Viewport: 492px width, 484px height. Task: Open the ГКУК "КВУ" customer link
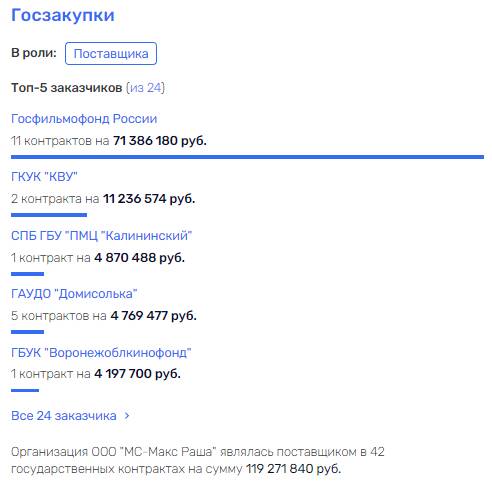[44, 177]
